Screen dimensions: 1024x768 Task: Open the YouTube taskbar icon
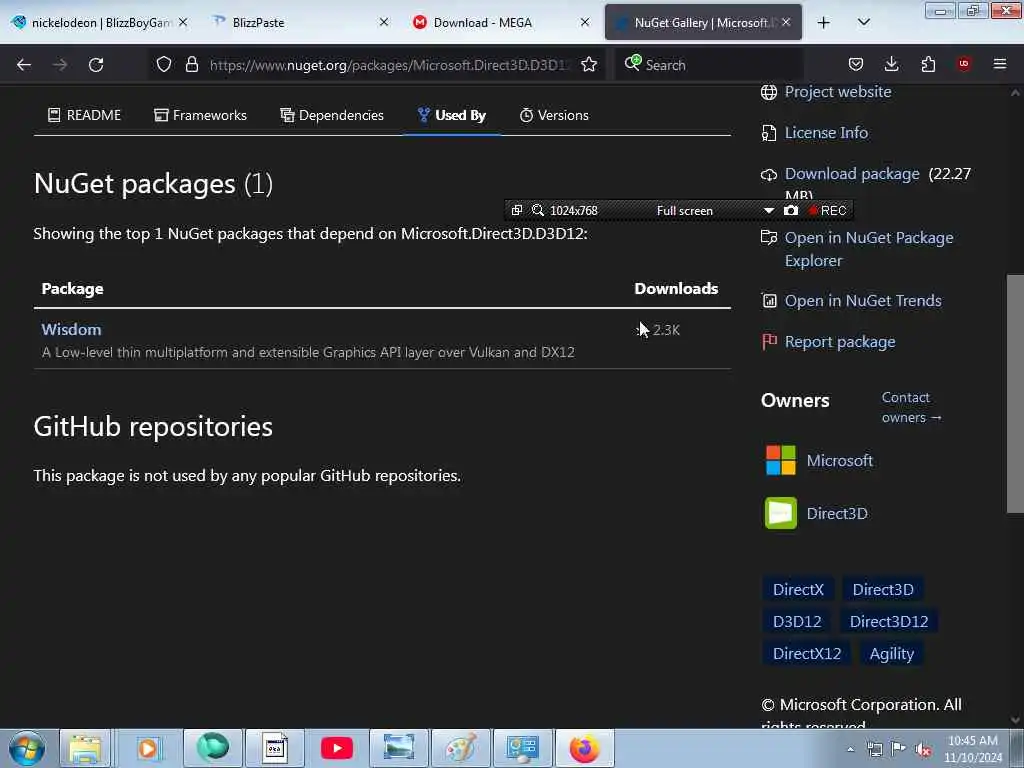[337, 748]
